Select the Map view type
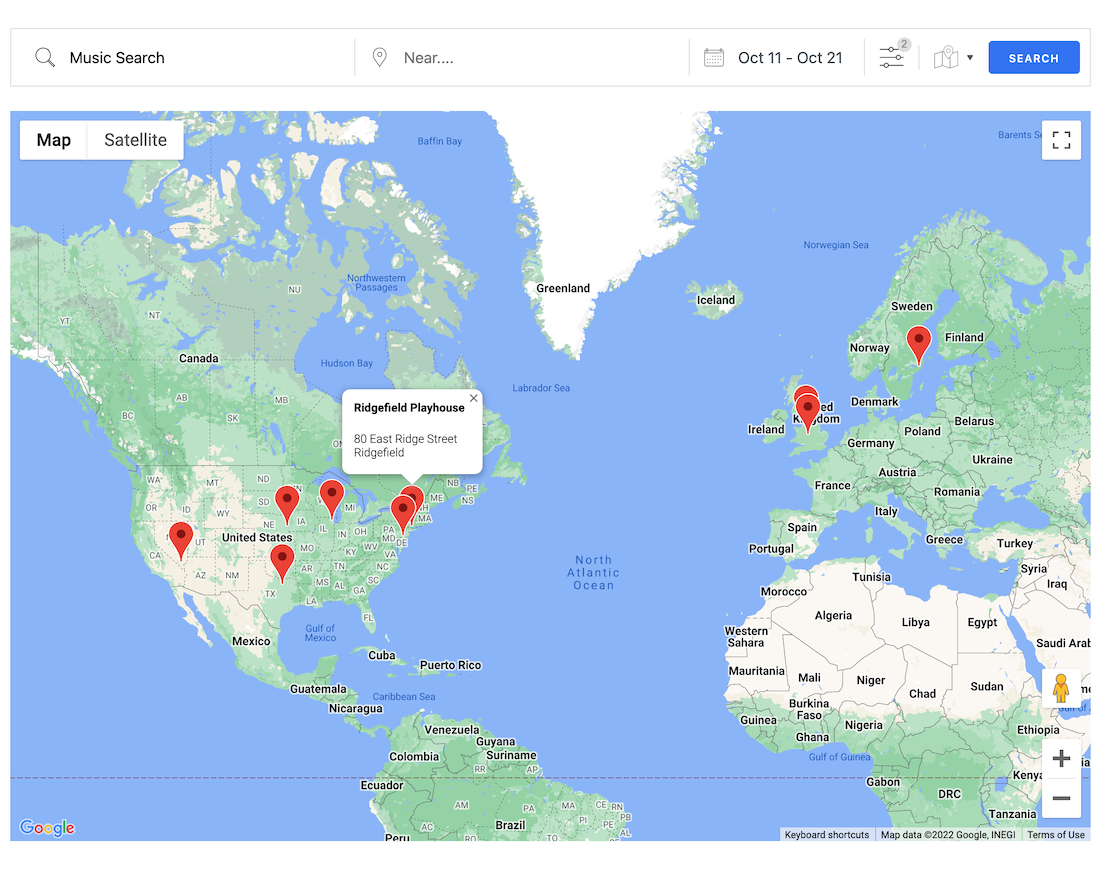Image resolution: width=1100 pixels, height=880 pixels. point(54,140)
